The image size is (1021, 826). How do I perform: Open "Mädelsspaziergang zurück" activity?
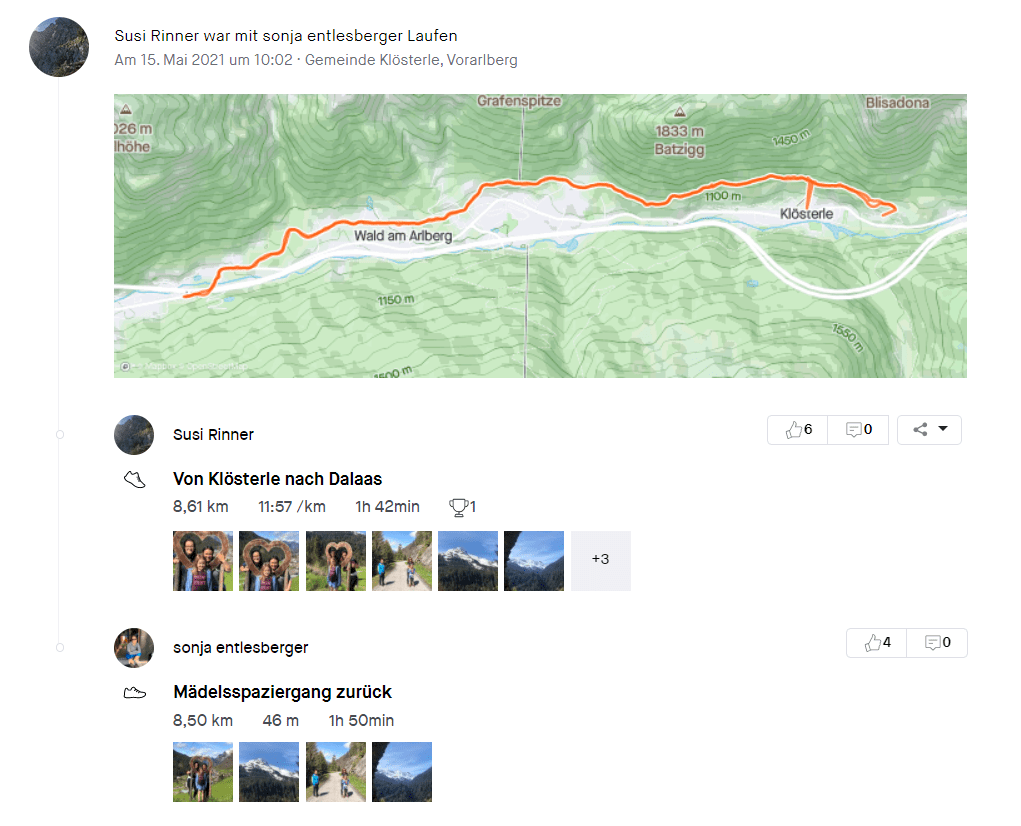282,692
